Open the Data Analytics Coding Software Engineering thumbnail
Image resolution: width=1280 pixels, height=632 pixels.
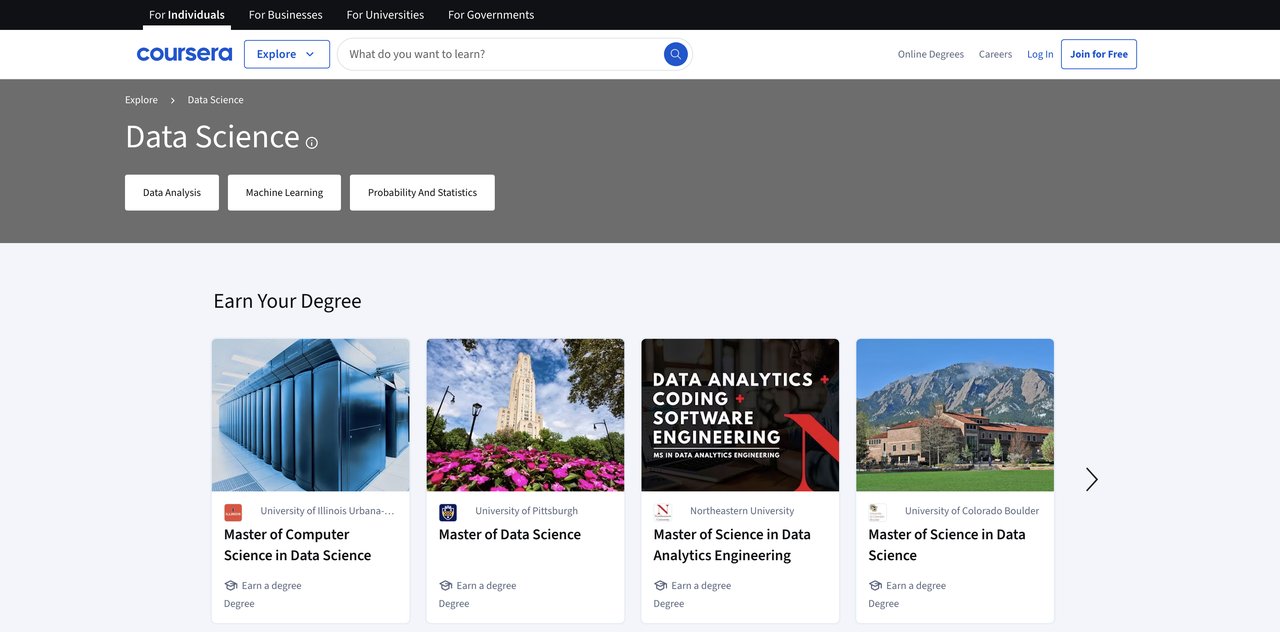(x=740, y=415)
